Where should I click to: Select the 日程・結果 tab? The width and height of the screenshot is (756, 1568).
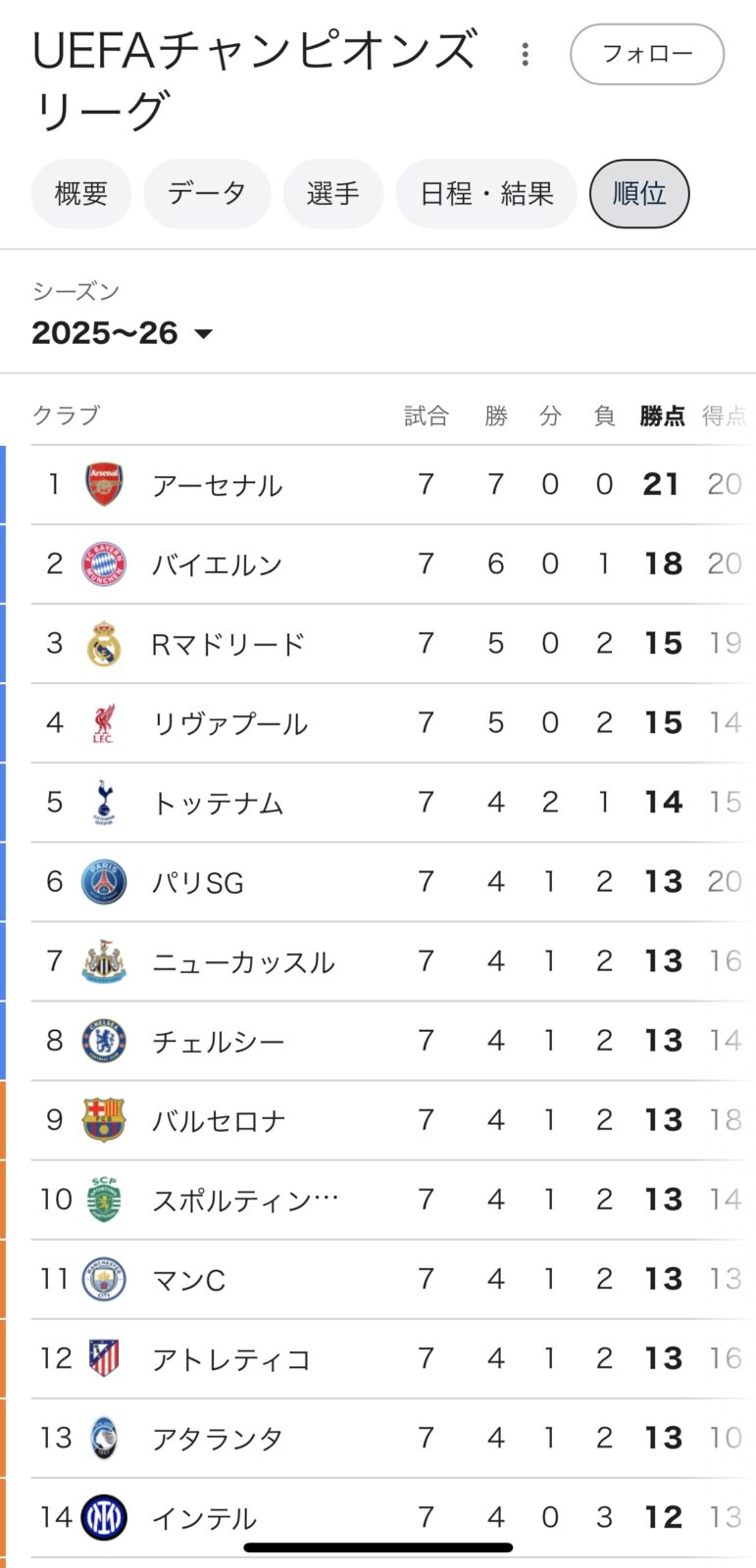click(486, 194)
